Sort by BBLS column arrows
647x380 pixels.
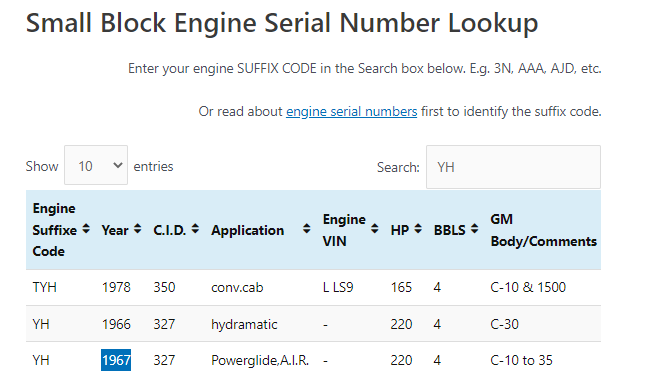tap(475, 229)
